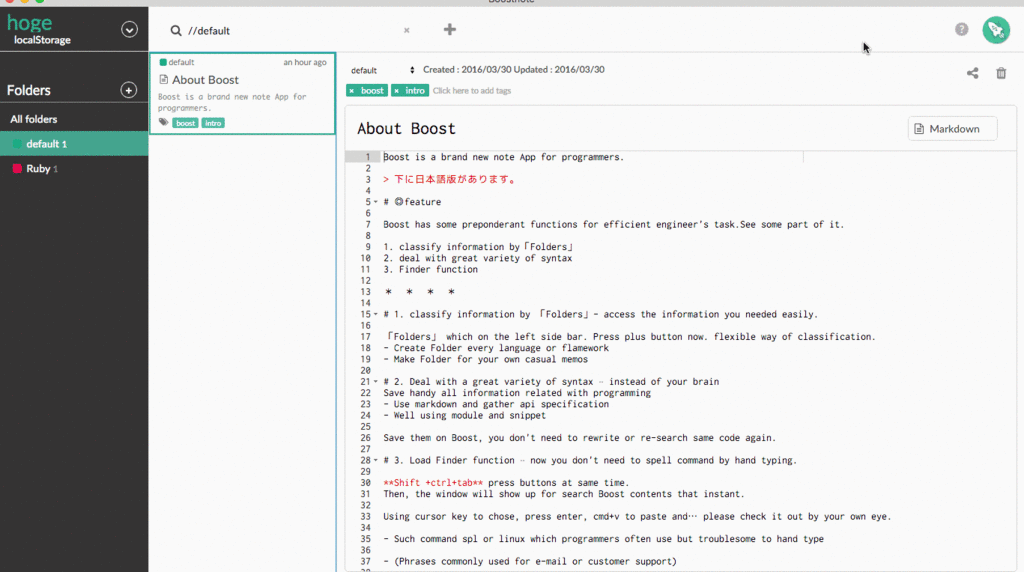Viewport: 1024px width, 572px height.
Task: Click boost tag in note list card
Action: click(x=185, y=123)
